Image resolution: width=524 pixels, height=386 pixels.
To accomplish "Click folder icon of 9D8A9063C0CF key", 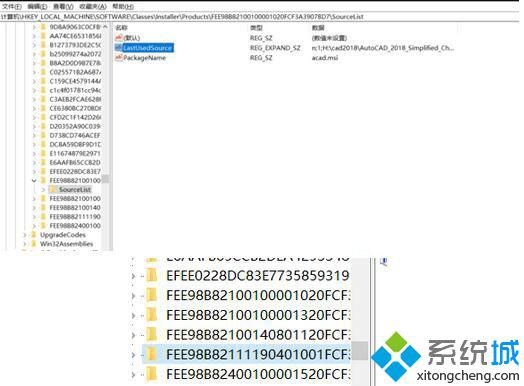I will click(x=43, y=27).
